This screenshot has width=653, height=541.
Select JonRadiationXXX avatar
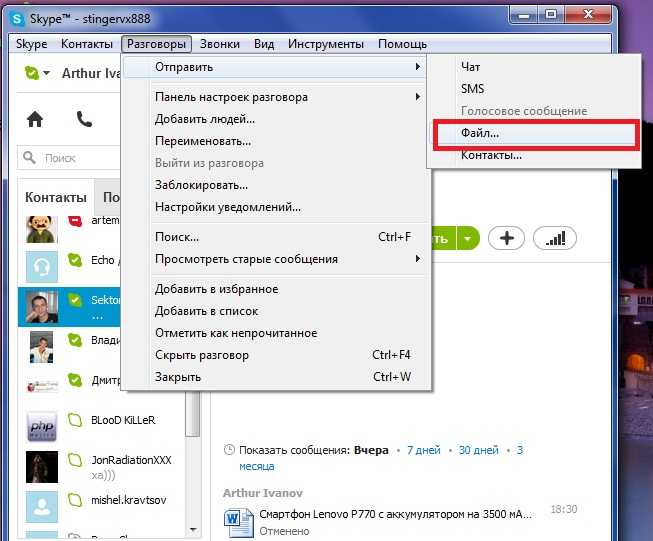(x=42, y=466)
